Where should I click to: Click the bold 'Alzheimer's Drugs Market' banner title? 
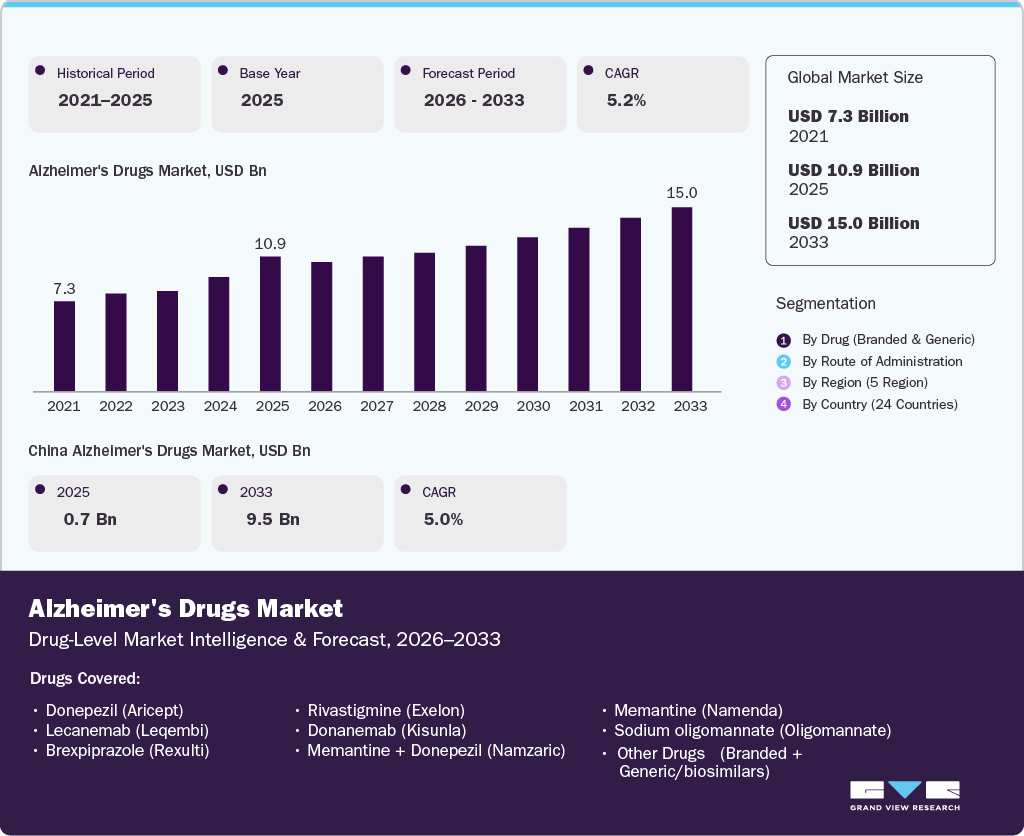point(185,609)
